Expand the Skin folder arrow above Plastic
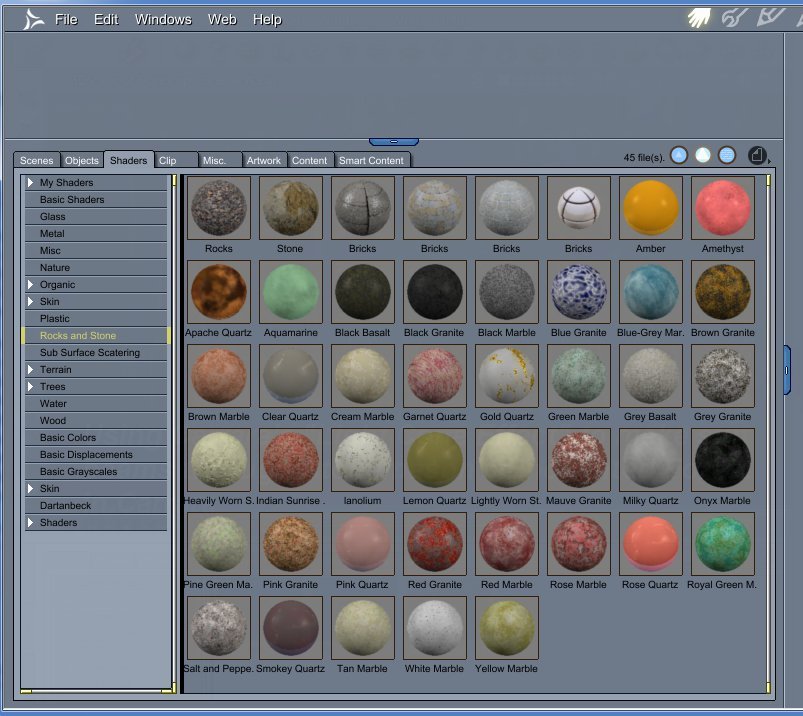Image resolution: width=803 pixels, height=716 pixels. pyautogui.click(x=30, y=301)
